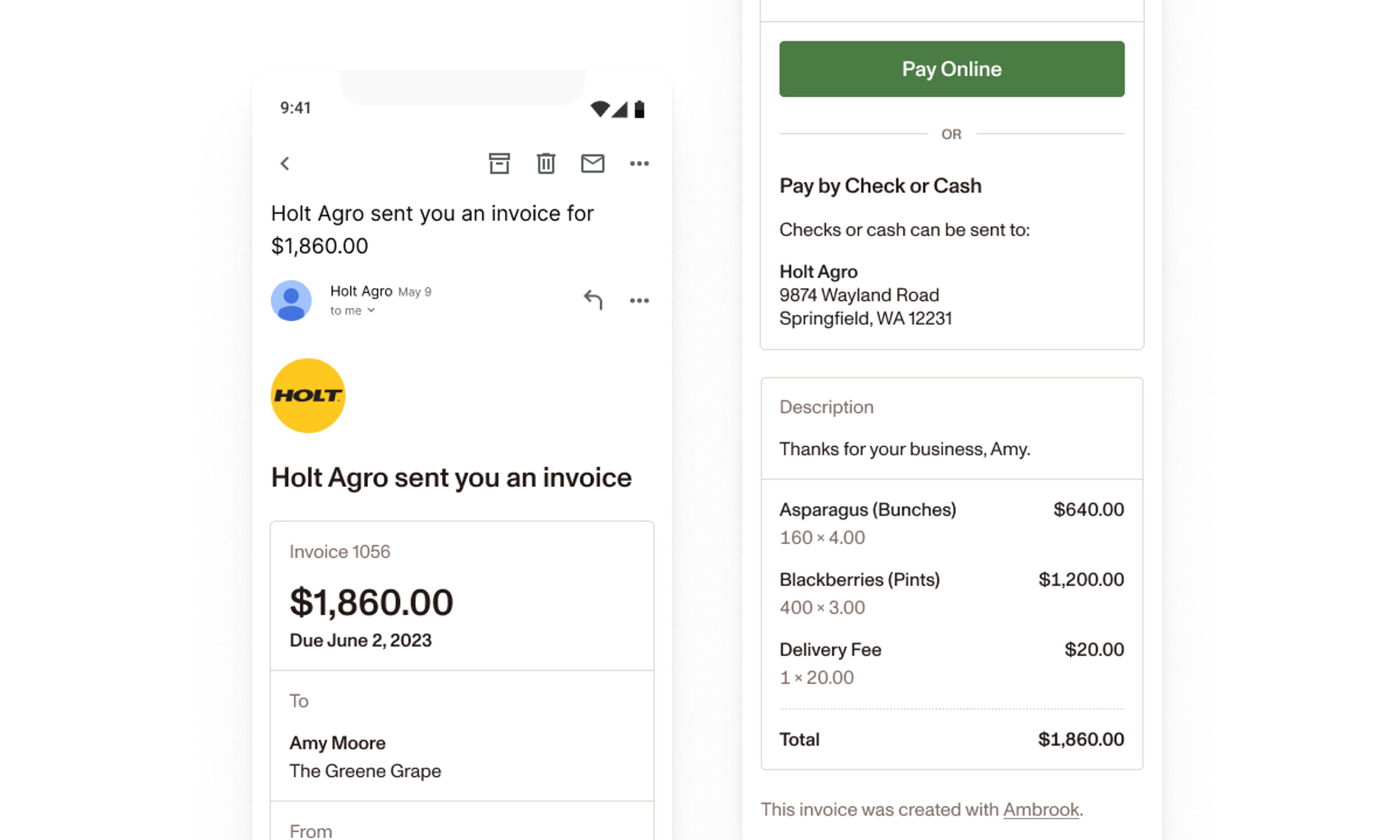1400x840 pixels.
Task: Tap the cellular signal icon
Action: 620,109
